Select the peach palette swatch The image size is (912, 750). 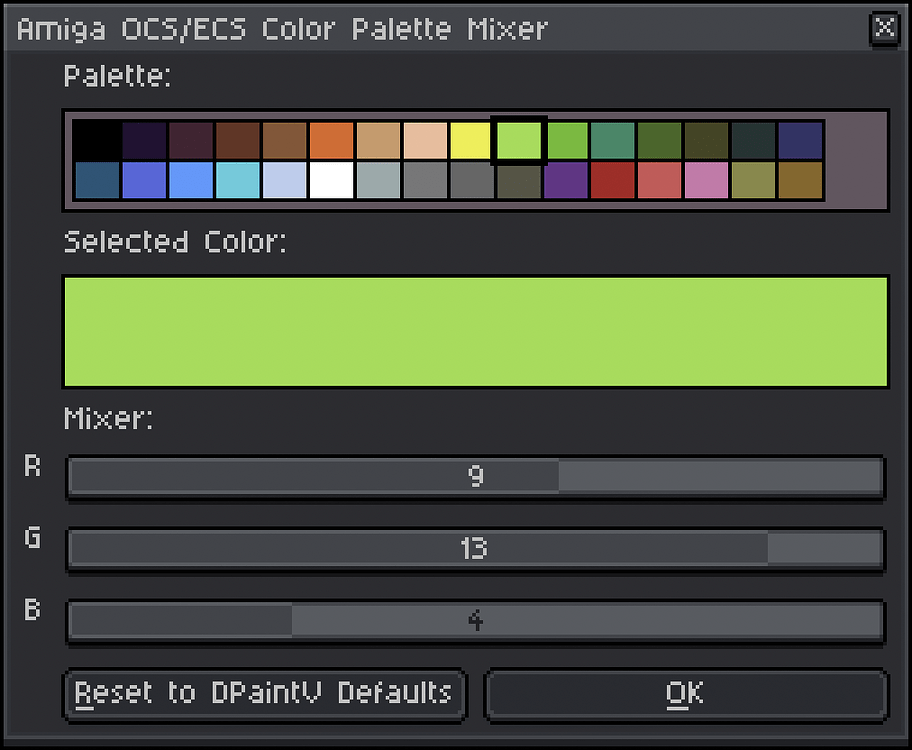pos(425,141)
